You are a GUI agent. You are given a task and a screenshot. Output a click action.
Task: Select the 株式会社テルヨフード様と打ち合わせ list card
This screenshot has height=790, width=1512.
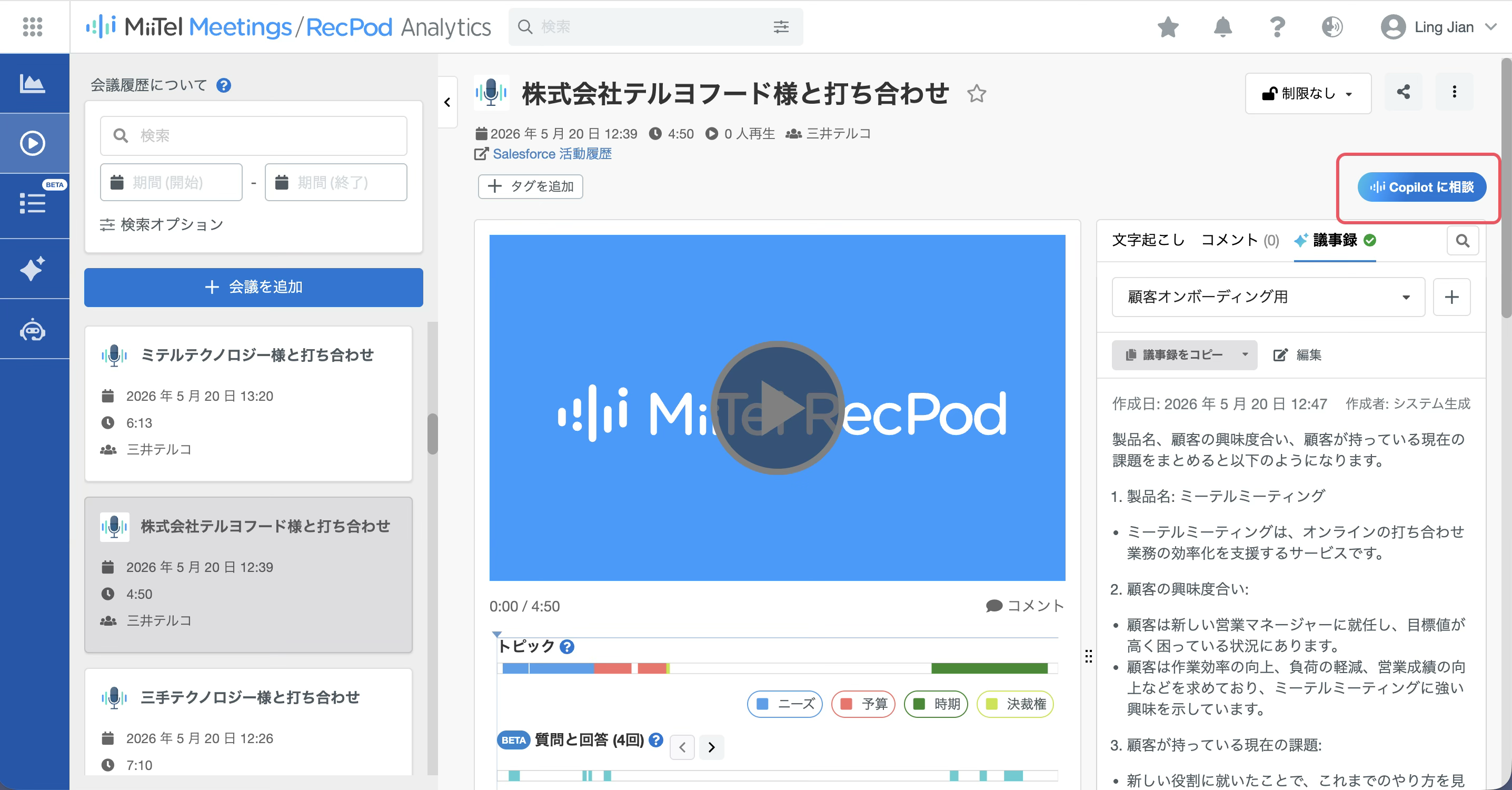pyautogui.click(x=248, y=575)
